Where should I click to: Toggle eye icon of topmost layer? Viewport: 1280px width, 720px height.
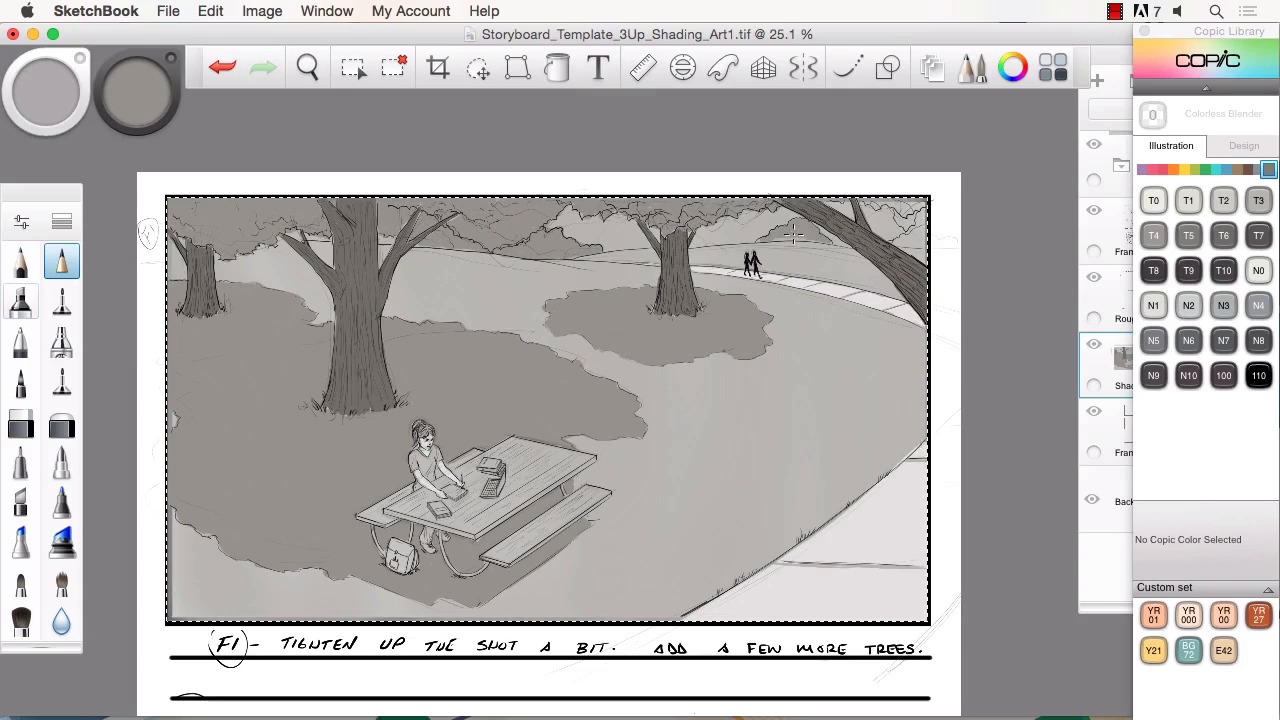(x=1094, y=145)
